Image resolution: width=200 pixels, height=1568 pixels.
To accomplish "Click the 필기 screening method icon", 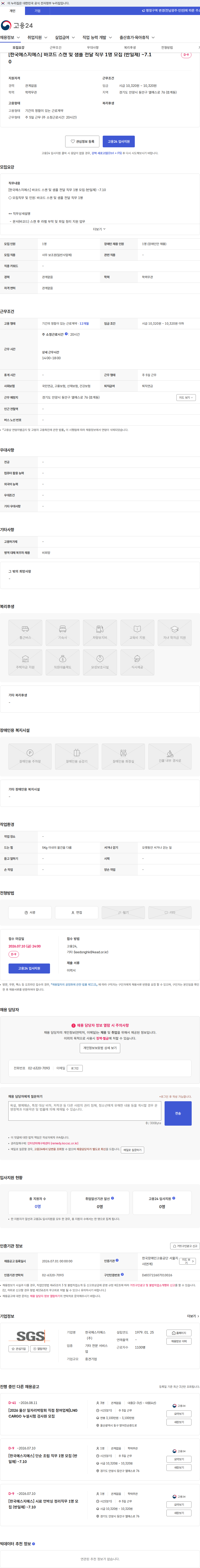I will (x=123, y=912).
